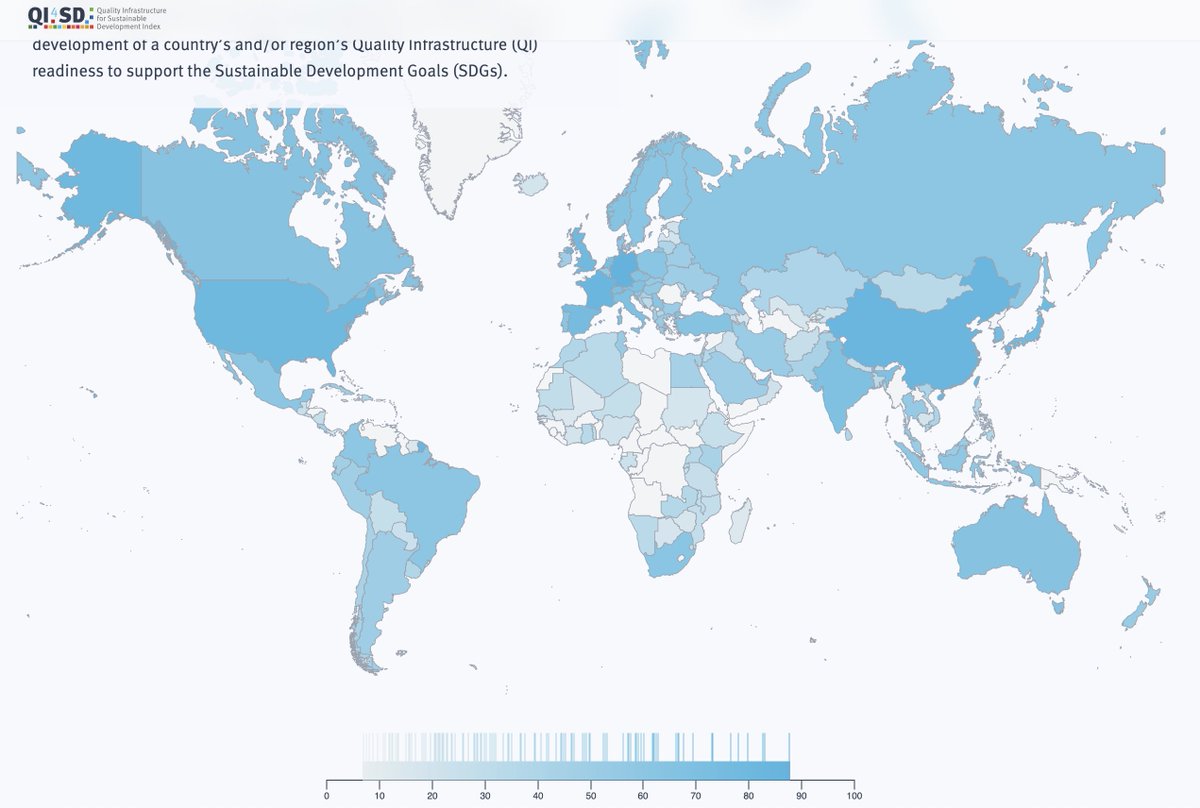Select Germany, the darkest European country

(x=624, y=268)
